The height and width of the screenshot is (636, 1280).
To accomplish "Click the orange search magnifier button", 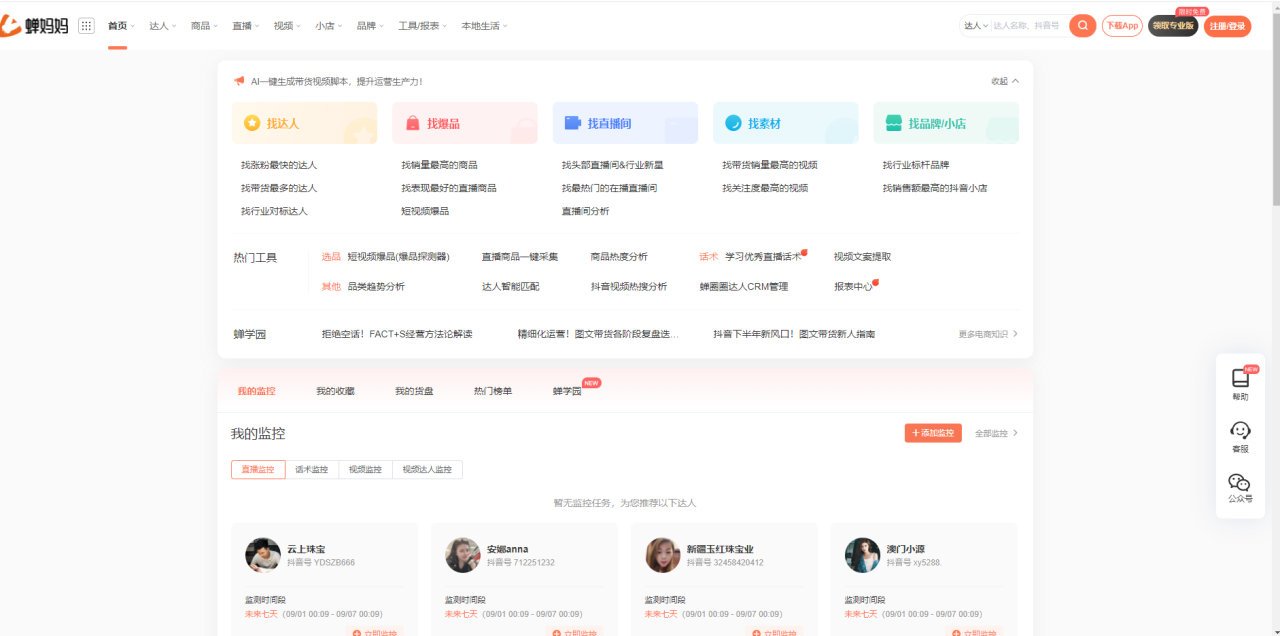I will (x=1082, y=26).
